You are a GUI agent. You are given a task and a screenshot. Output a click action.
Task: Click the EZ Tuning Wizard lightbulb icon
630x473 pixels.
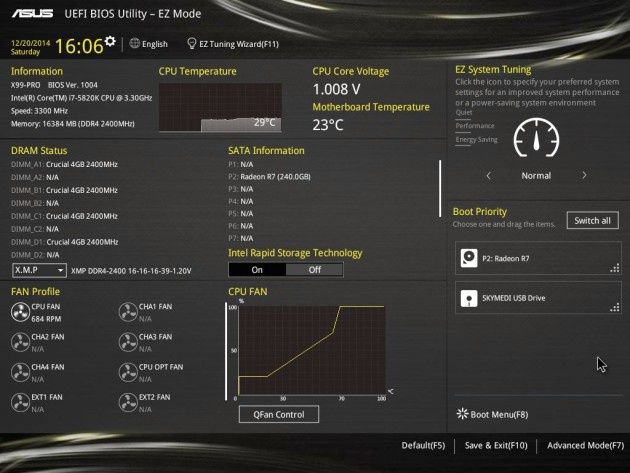tap(192, 43)
